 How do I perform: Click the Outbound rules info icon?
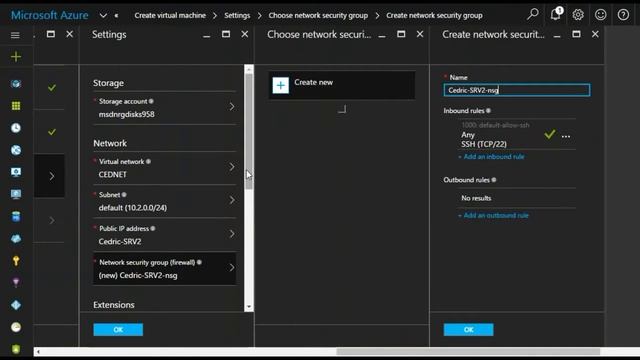coord(494,180)
